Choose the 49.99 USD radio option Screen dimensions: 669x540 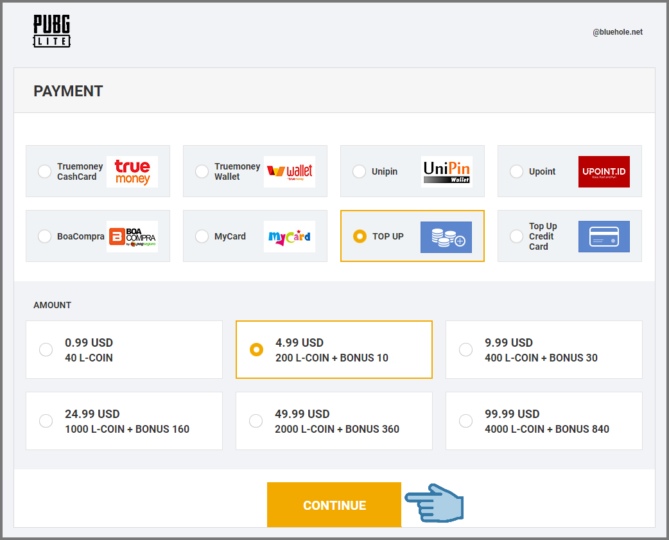[x=256, y=421]
